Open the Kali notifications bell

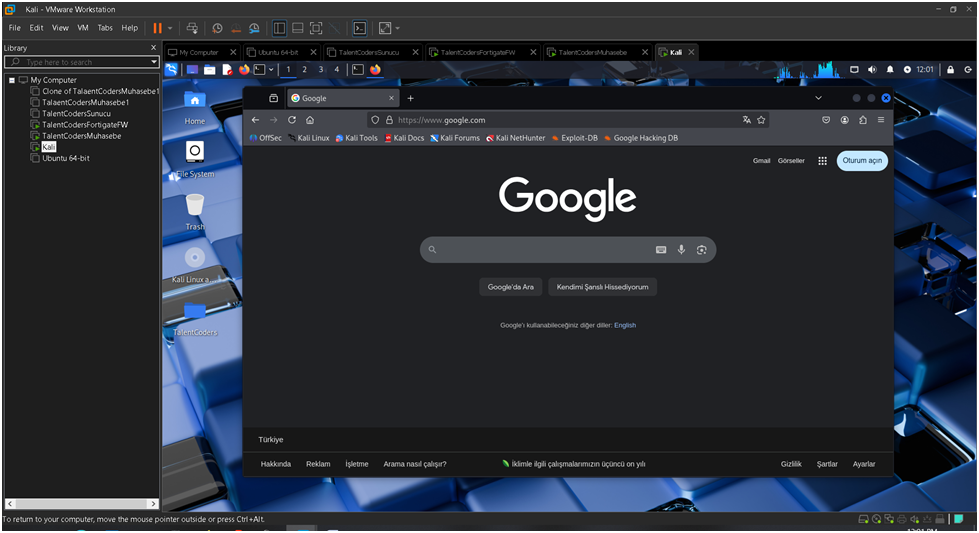coord(890,70)
